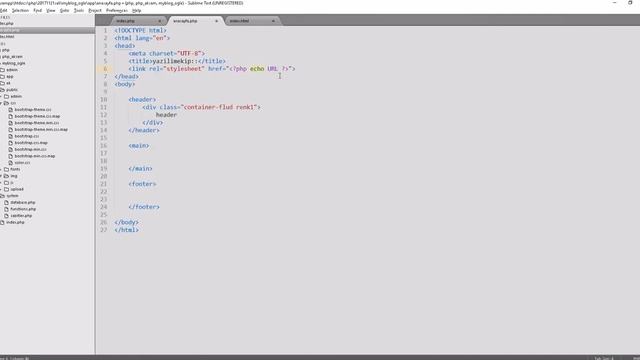Viewport: 640px width, 360px height.
Task: Click the yazilimekip title text
Action: click(x=175, y=61)
